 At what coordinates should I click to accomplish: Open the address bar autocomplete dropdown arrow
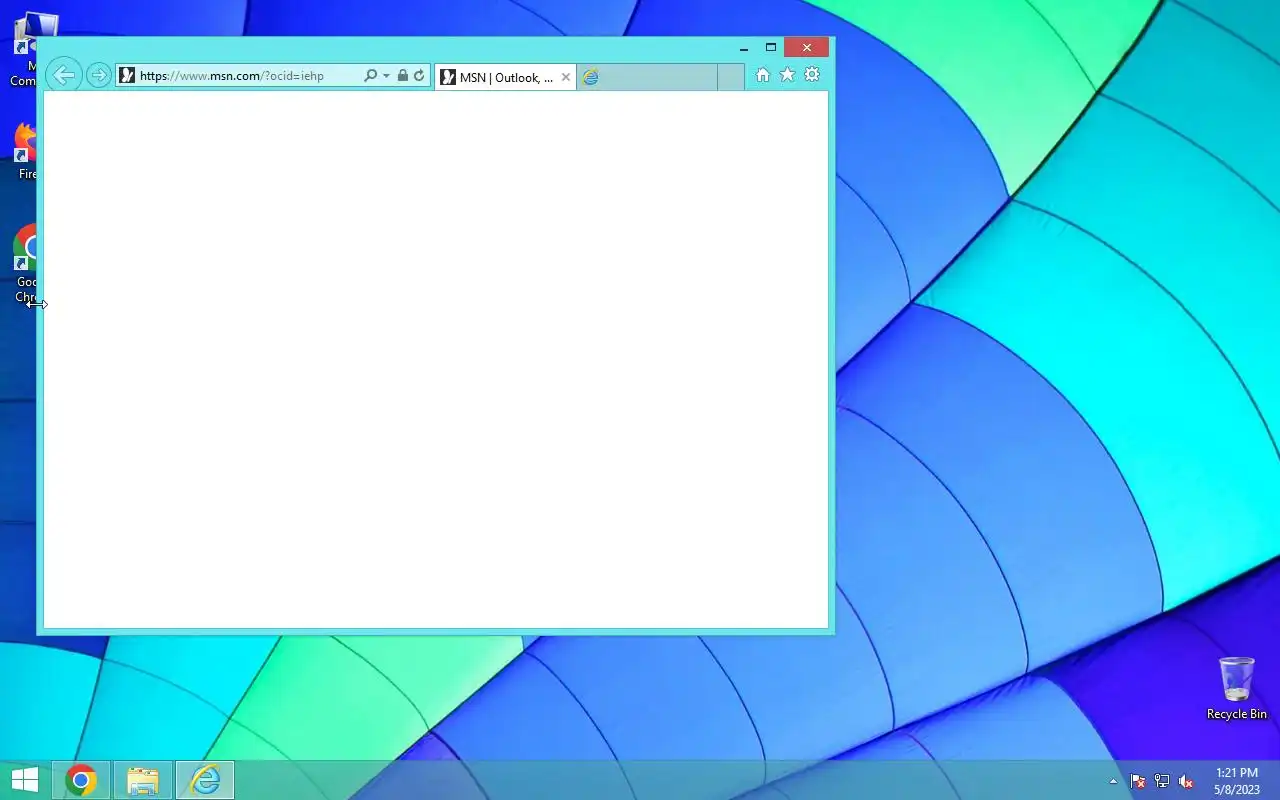click(386, 76)
